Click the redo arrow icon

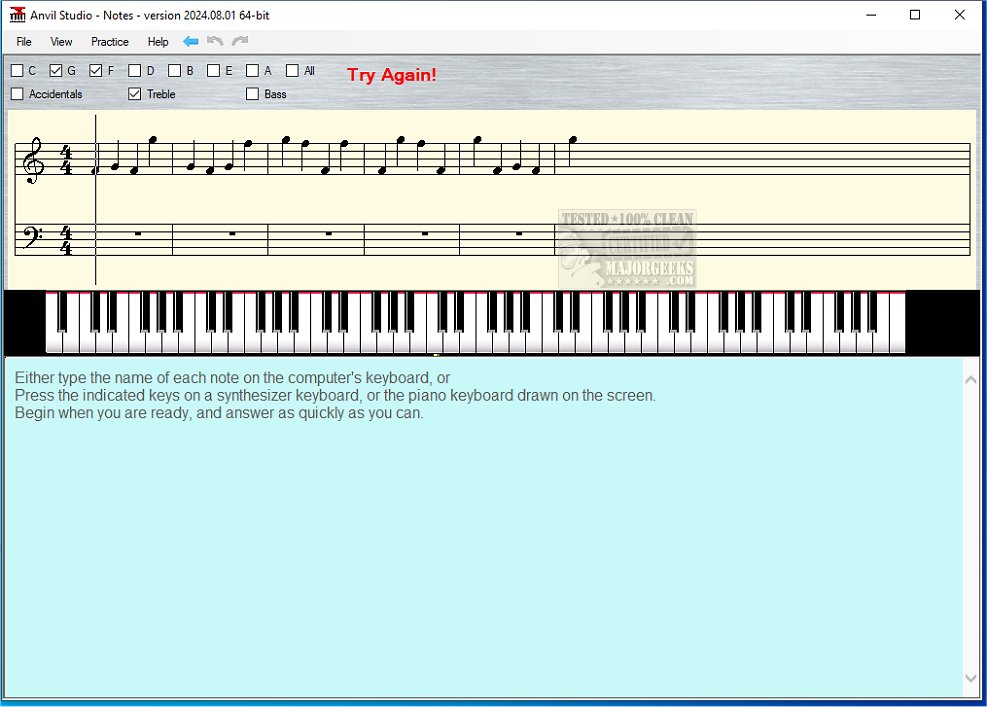239,42
